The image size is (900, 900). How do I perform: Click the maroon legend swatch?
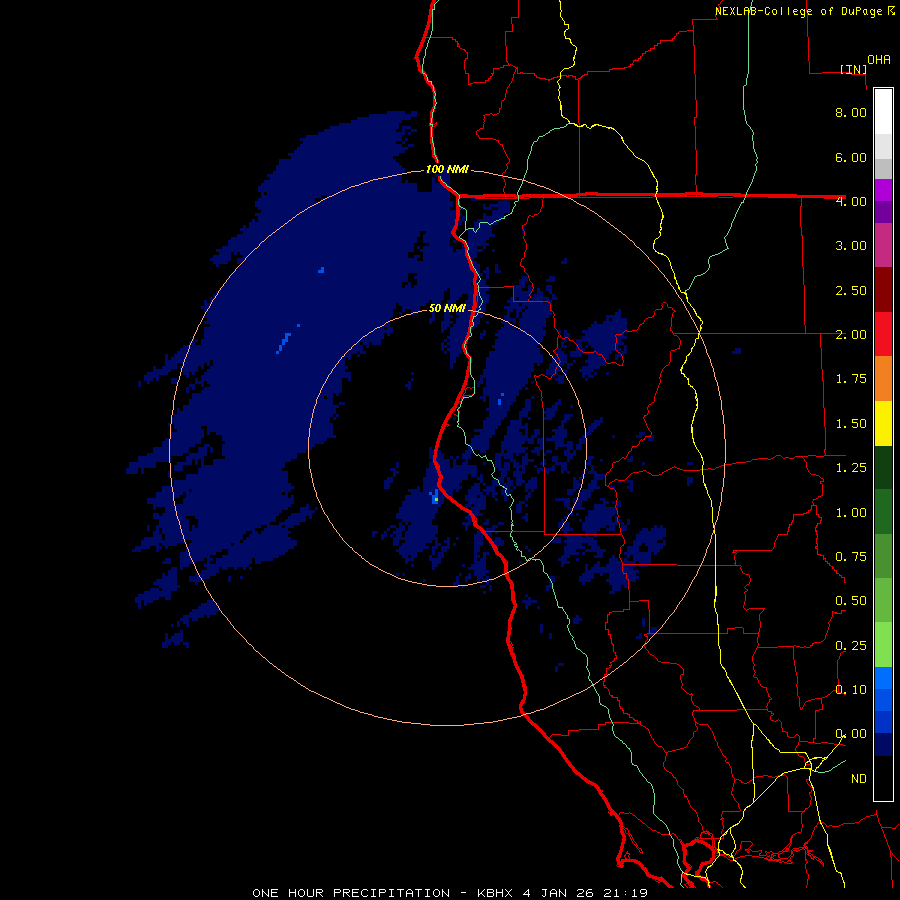883,290
